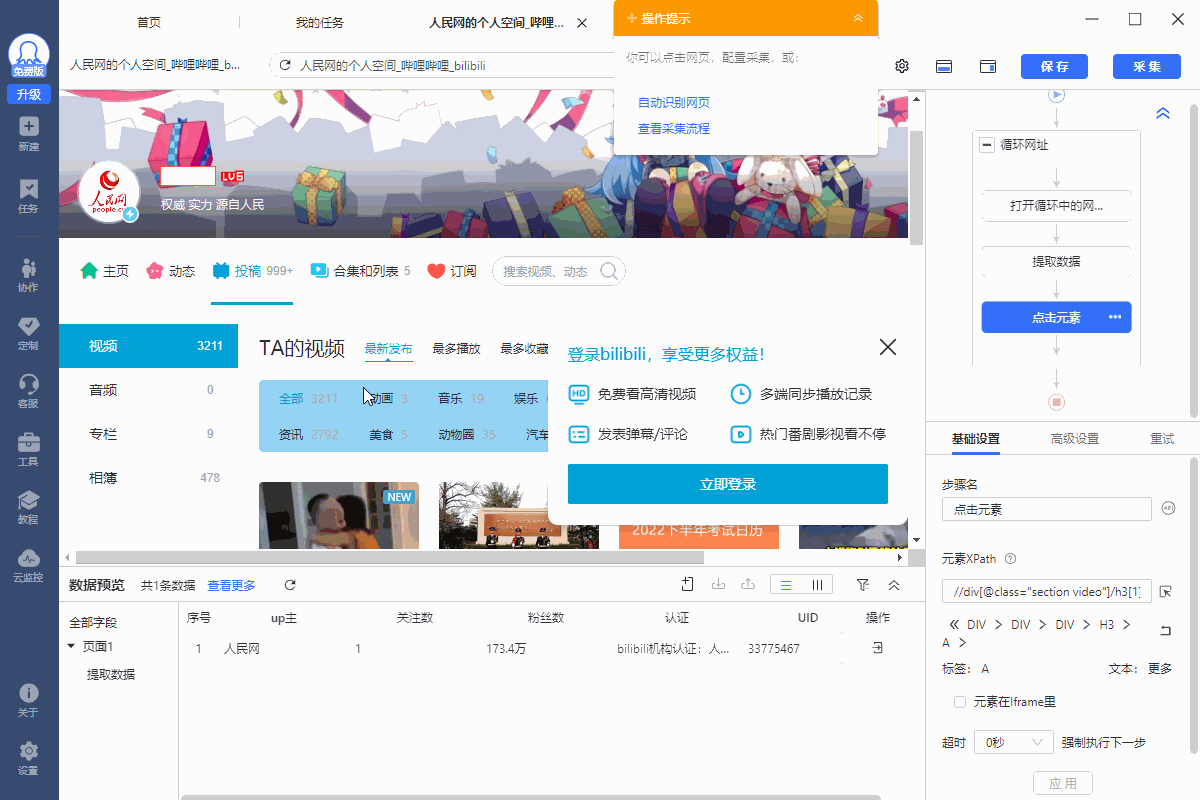Viewport: 1200px width, 800px height.
Task: Click the element picker icon beside XPath field
Action: (x=1166, y=592)
